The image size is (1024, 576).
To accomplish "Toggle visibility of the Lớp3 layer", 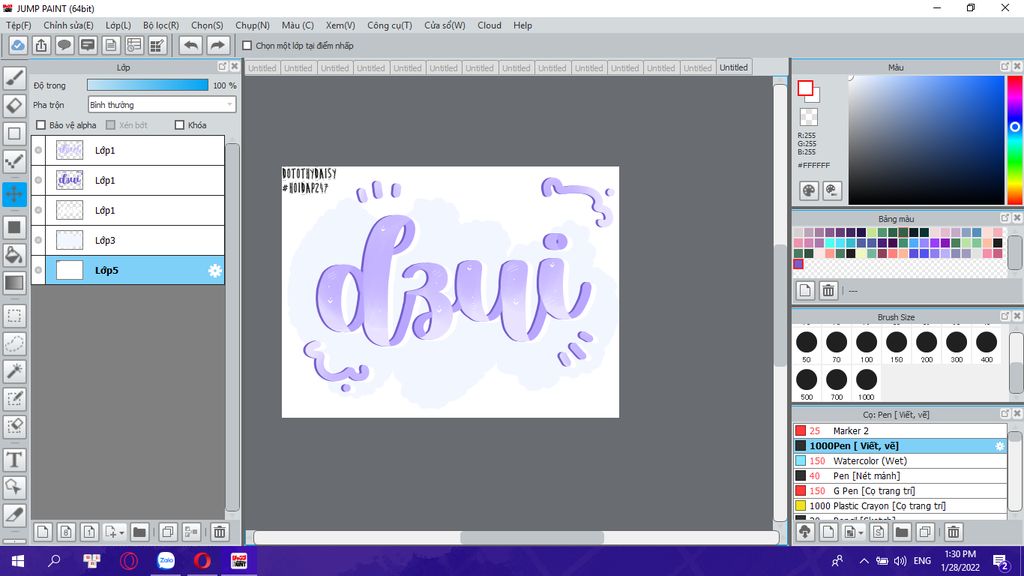I will [39, 240].
